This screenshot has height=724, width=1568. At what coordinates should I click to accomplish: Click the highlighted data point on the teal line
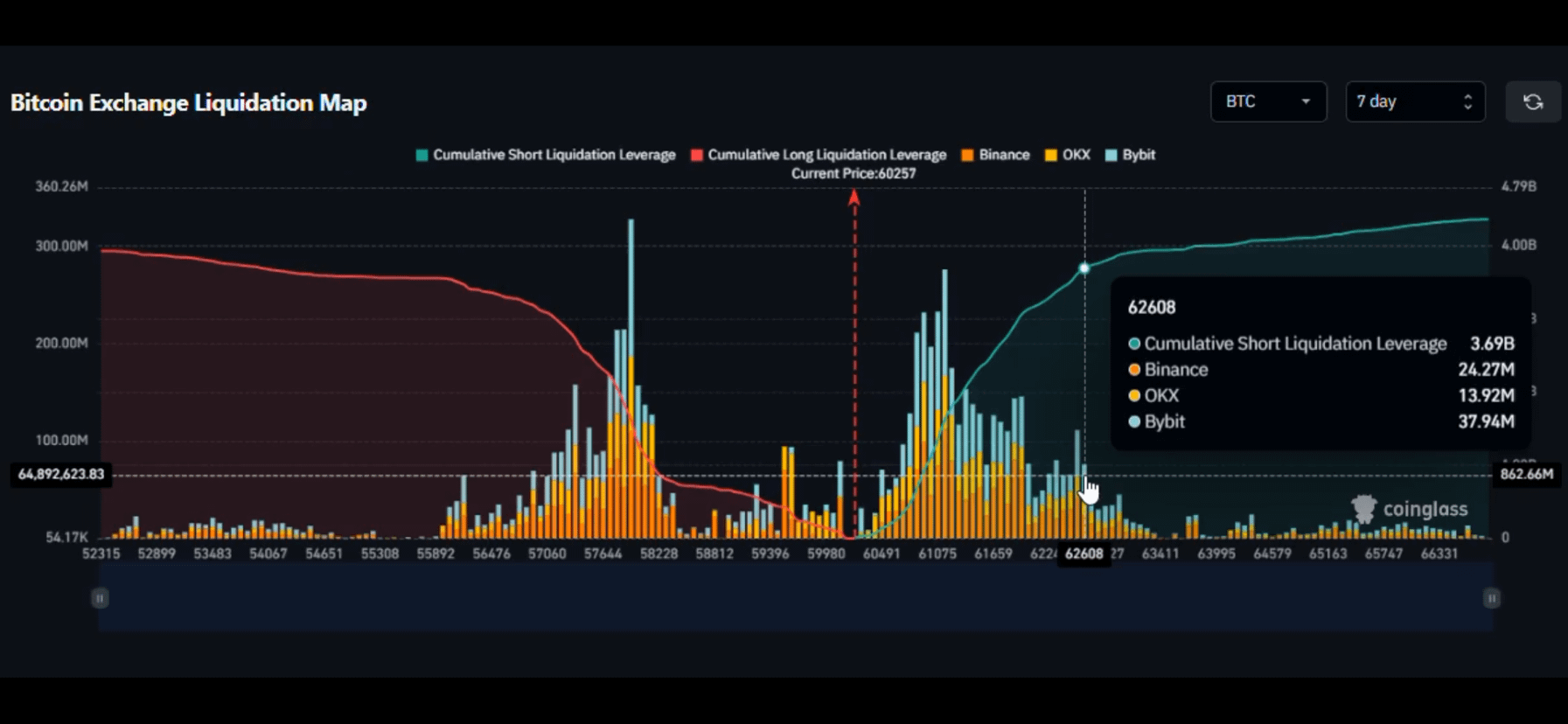(x=1084, y=268)
